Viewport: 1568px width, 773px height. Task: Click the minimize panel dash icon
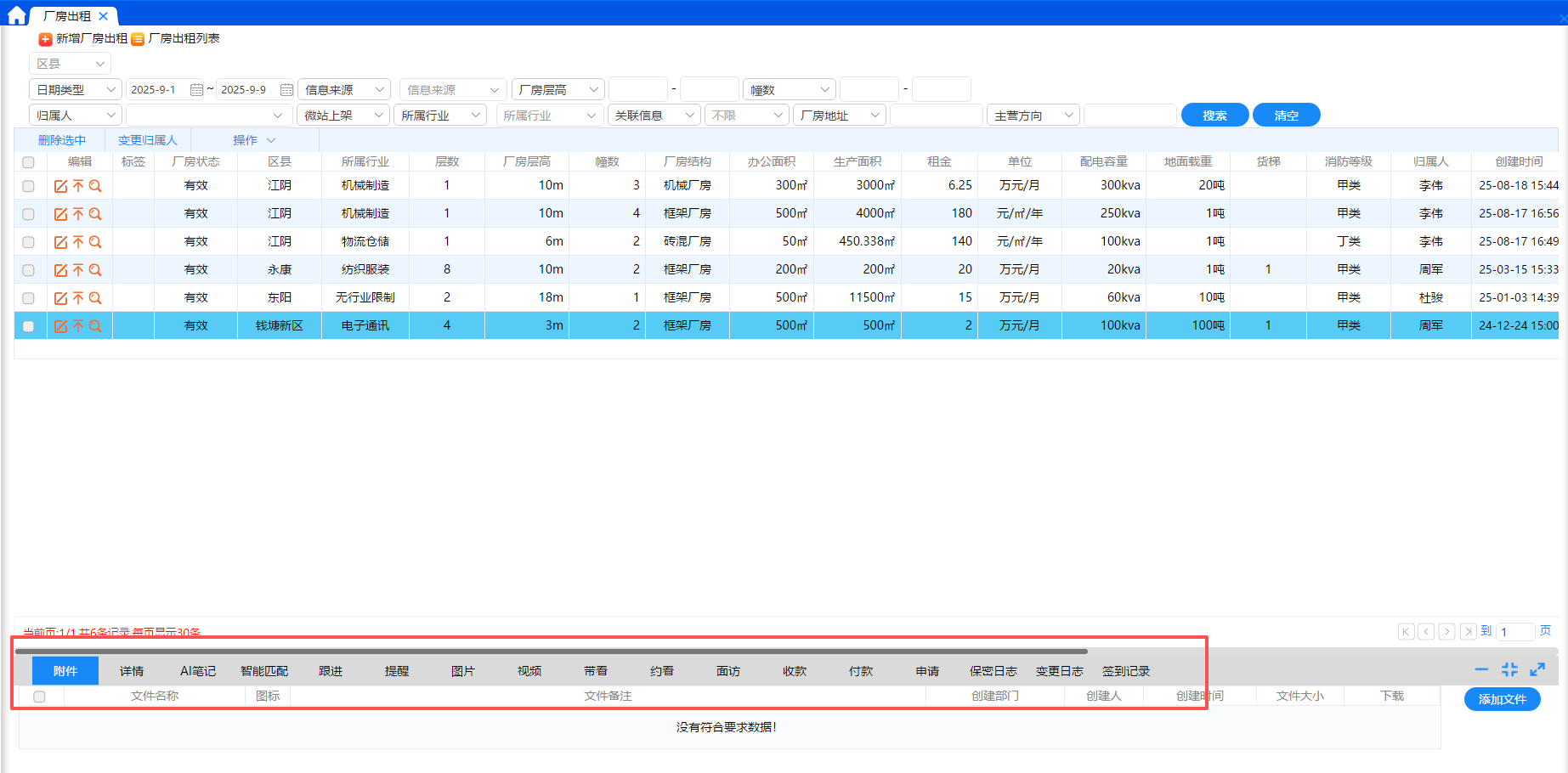click(1481, 669)
